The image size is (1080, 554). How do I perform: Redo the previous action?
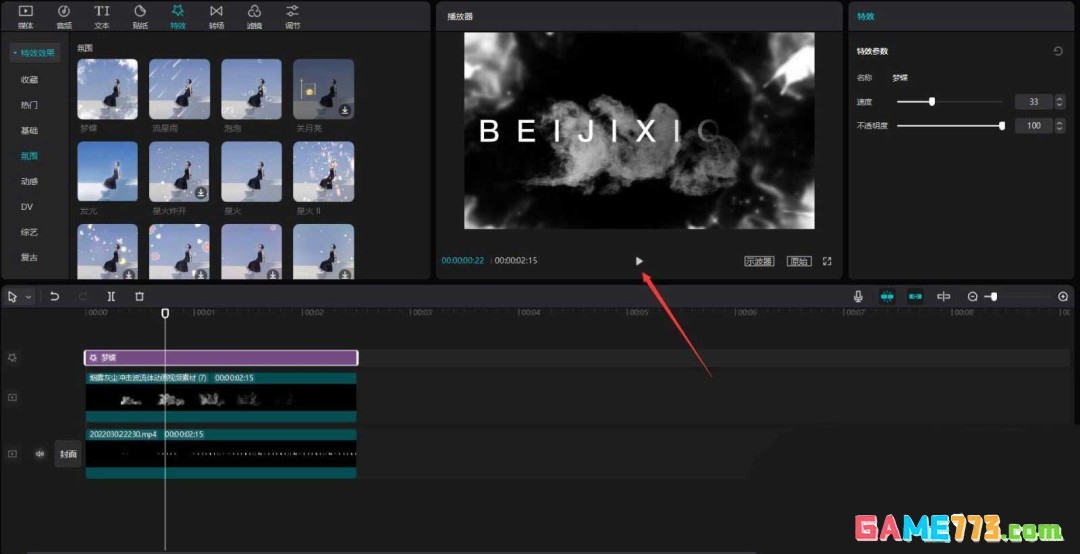[83, 296]
